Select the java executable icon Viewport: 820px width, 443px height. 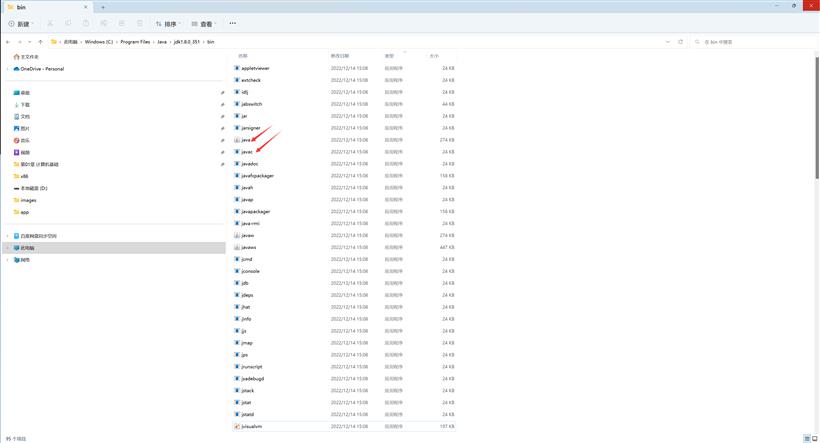click(237, 140)
